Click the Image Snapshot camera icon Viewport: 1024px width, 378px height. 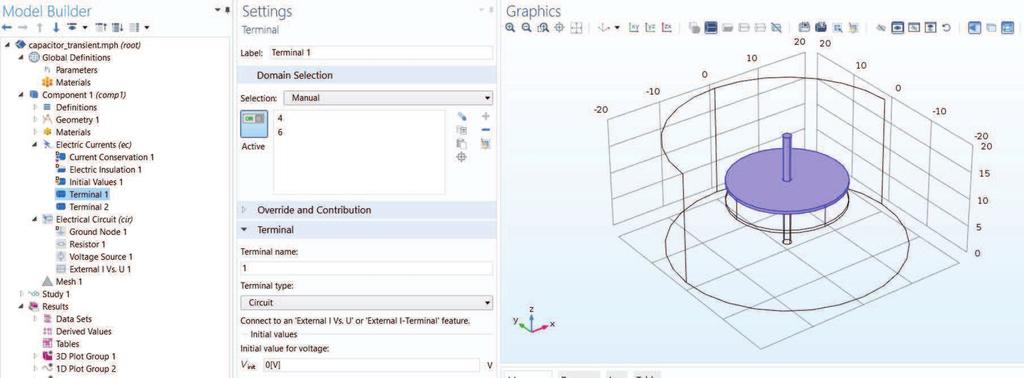[805, 27]
